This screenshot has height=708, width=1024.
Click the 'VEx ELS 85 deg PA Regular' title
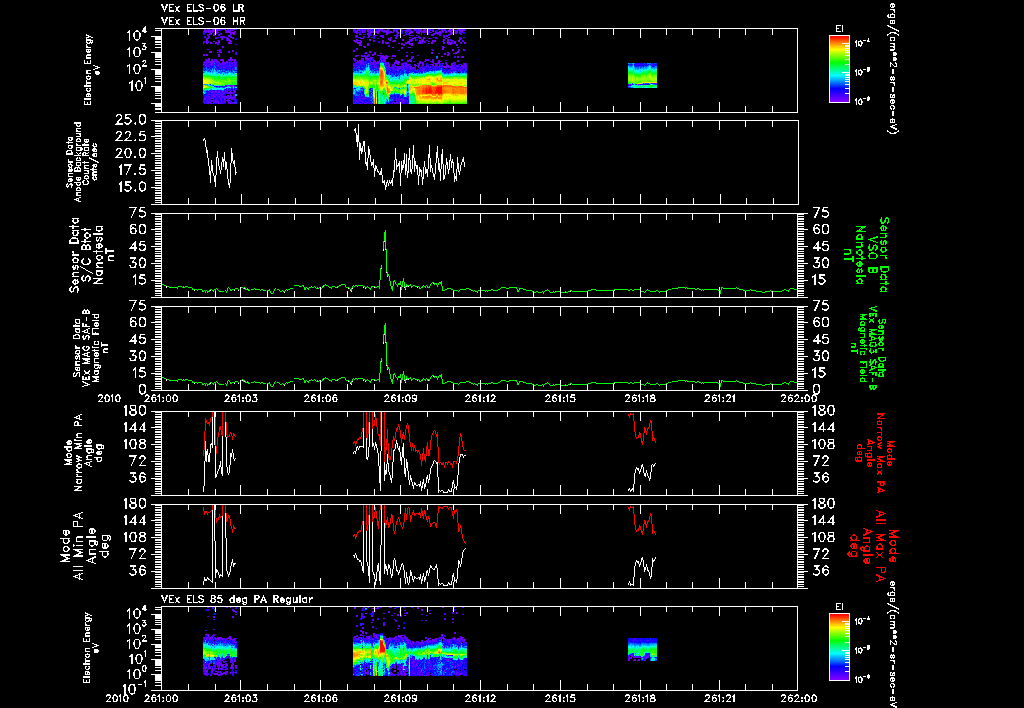point(236,599)
